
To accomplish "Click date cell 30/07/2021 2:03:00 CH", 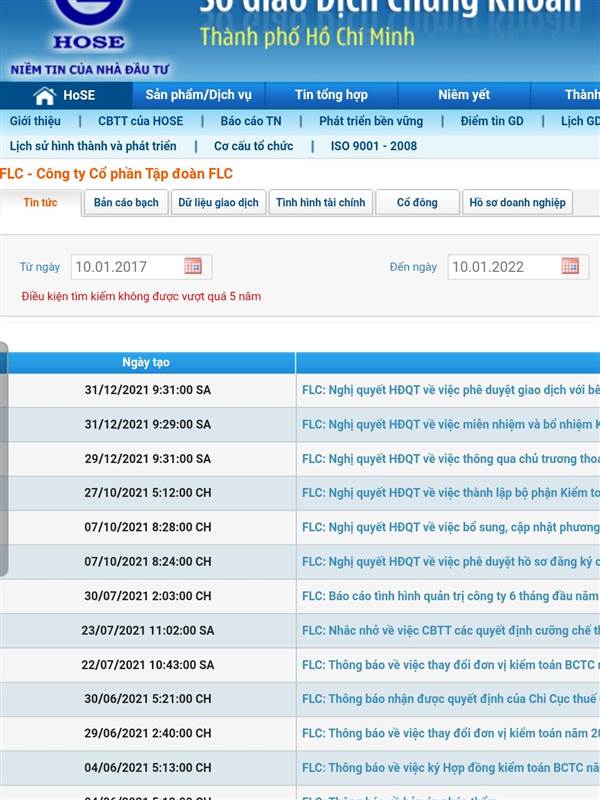I will [x=147, y=596].
